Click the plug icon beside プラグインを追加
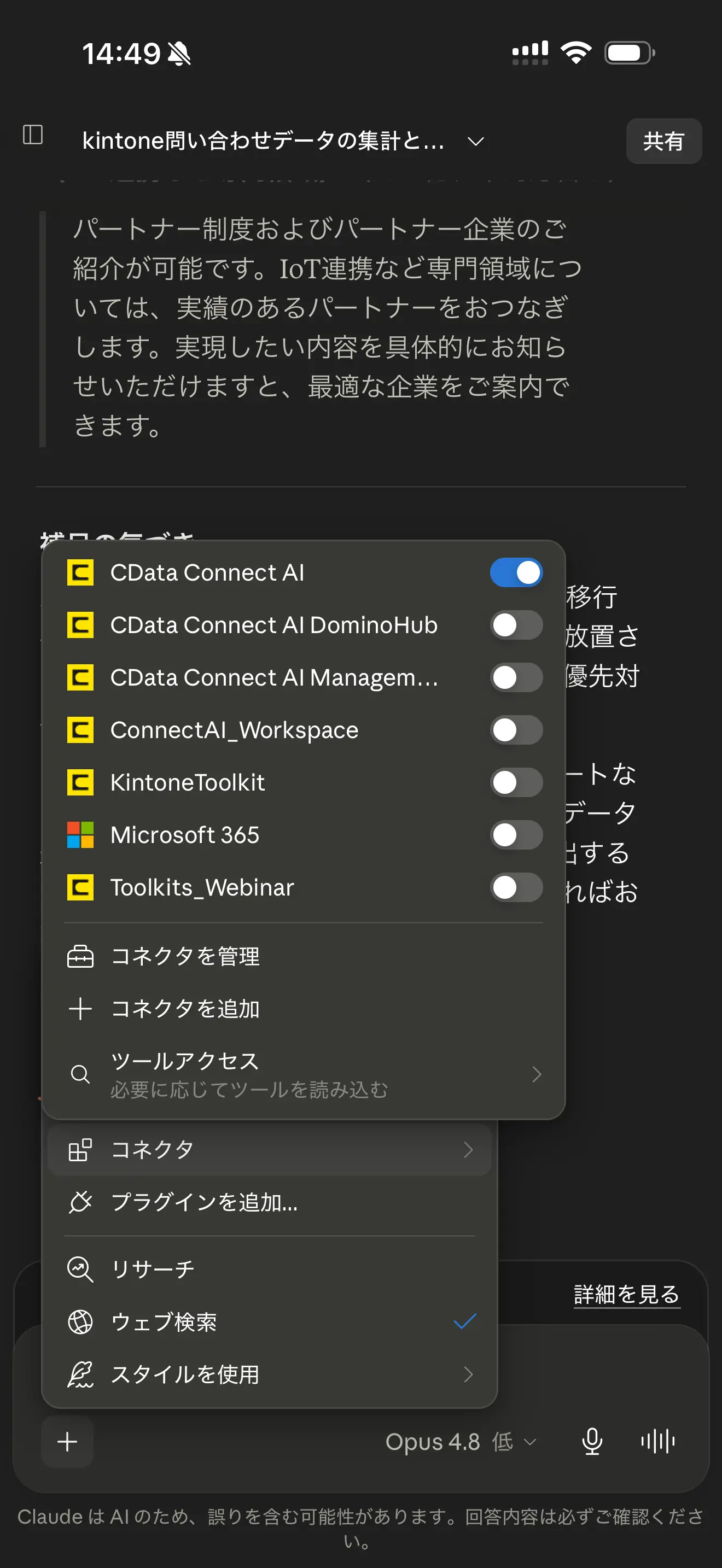 80,1202
